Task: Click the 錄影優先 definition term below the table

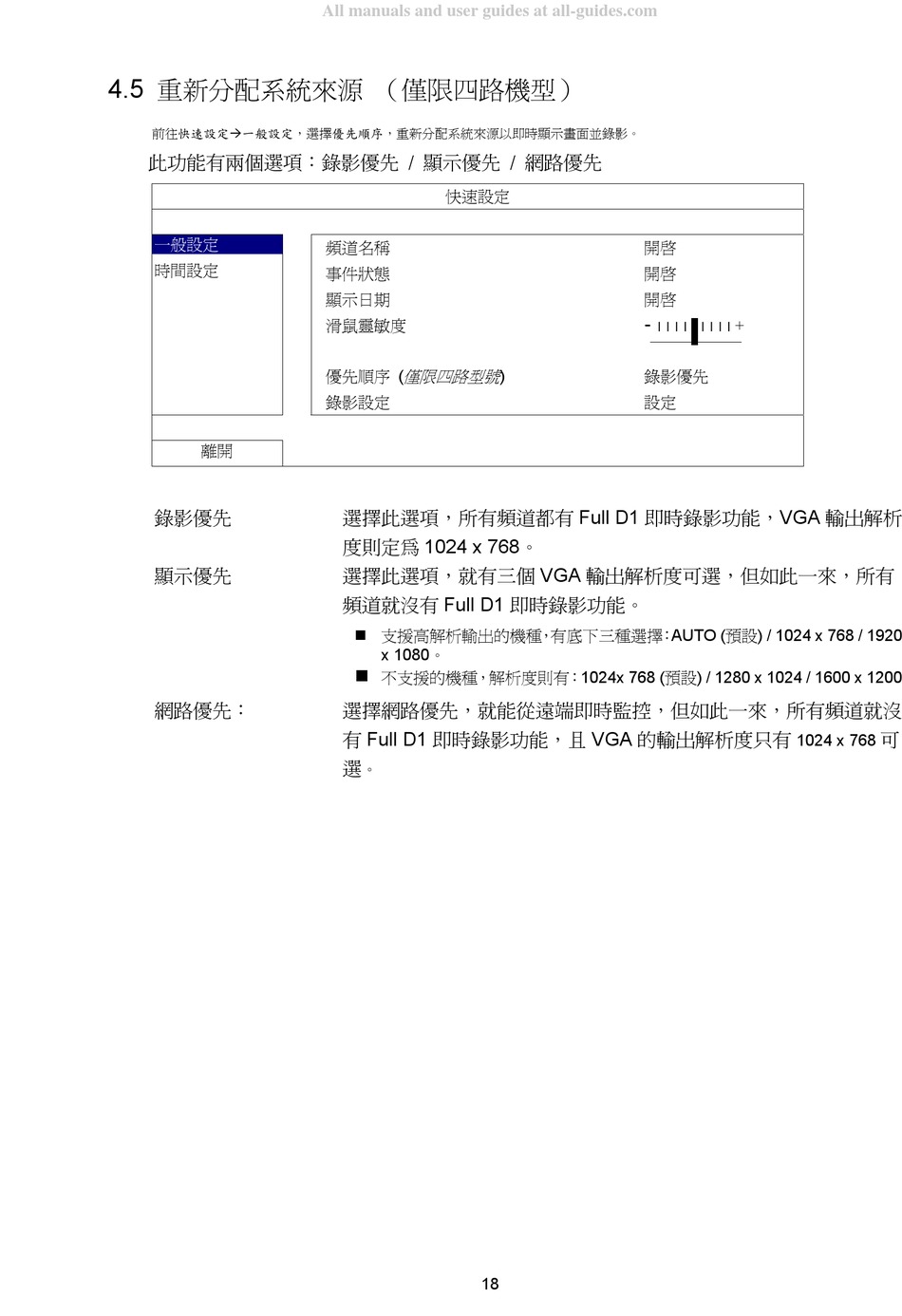Action: tap(193, 518)
